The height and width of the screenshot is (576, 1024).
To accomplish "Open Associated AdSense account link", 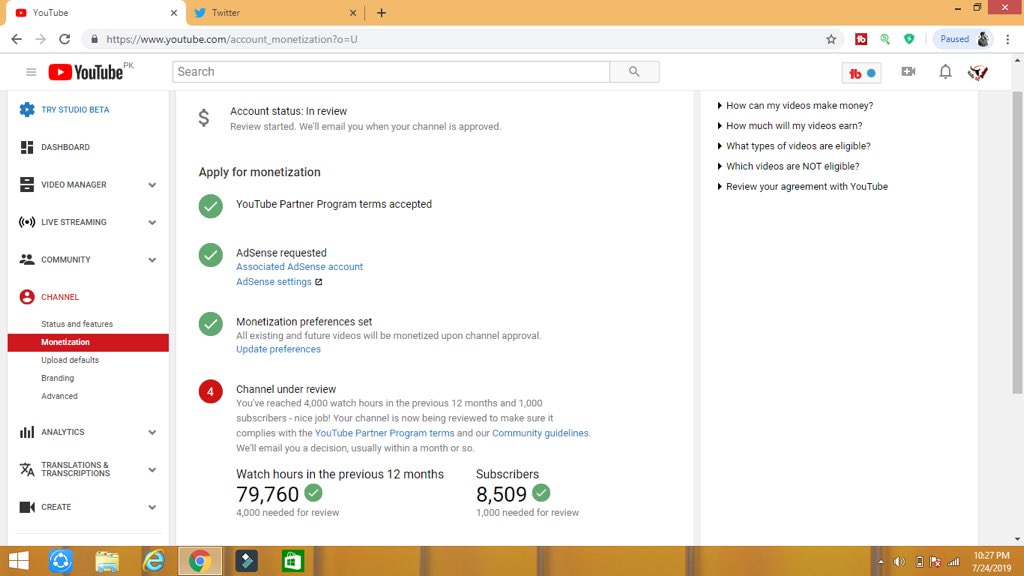I will [299, 266].
